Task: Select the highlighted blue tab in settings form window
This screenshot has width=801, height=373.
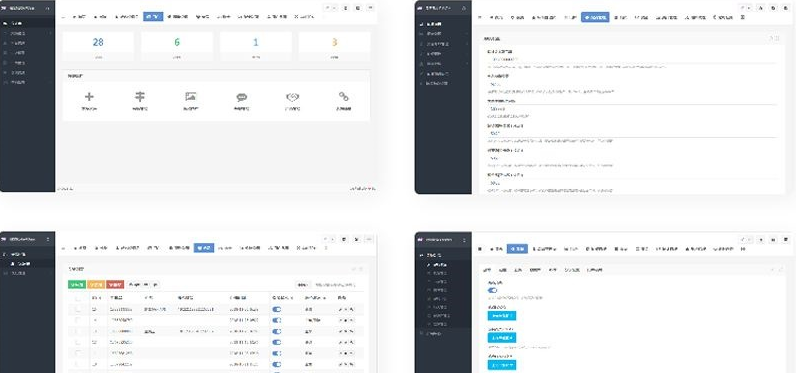Action: pyautogui.click(x=595, y=17)
